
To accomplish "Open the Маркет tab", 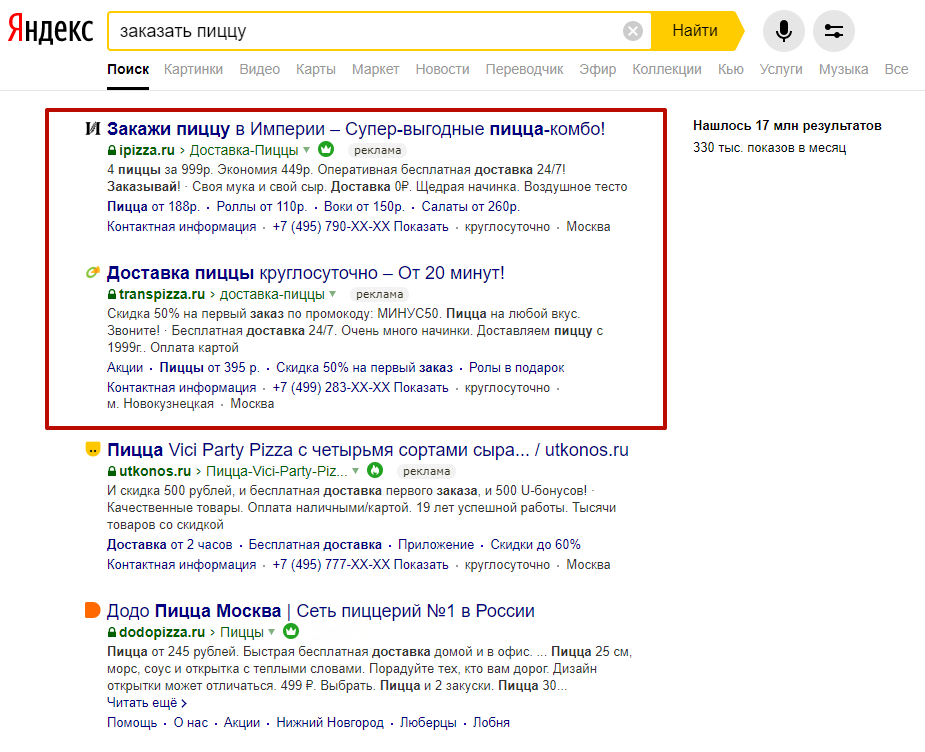I will point(376,70).
